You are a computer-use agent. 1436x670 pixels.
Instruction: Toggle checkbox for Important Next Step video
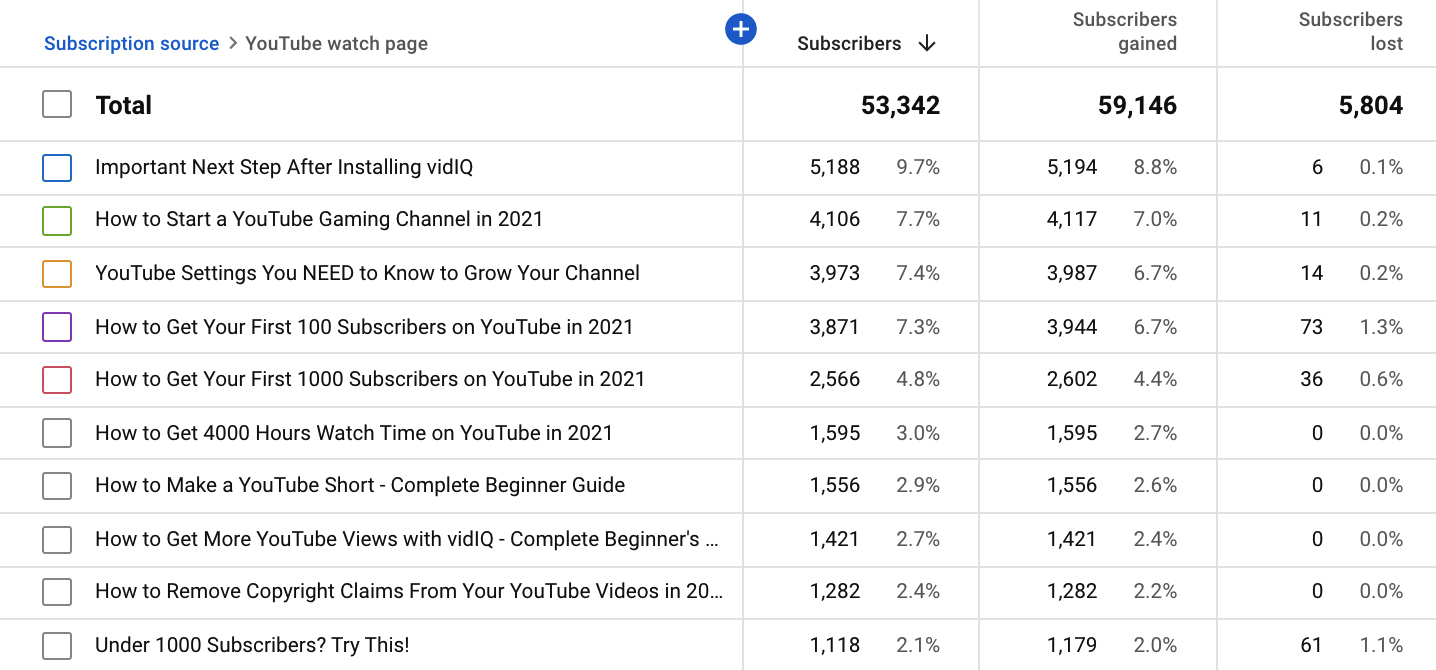57,167
